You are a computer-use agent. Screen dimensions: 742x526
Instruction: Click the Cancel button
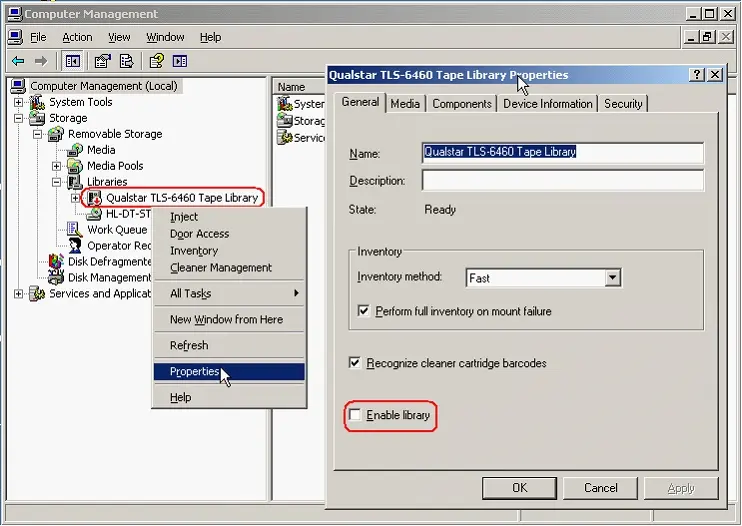click(600, 488)
